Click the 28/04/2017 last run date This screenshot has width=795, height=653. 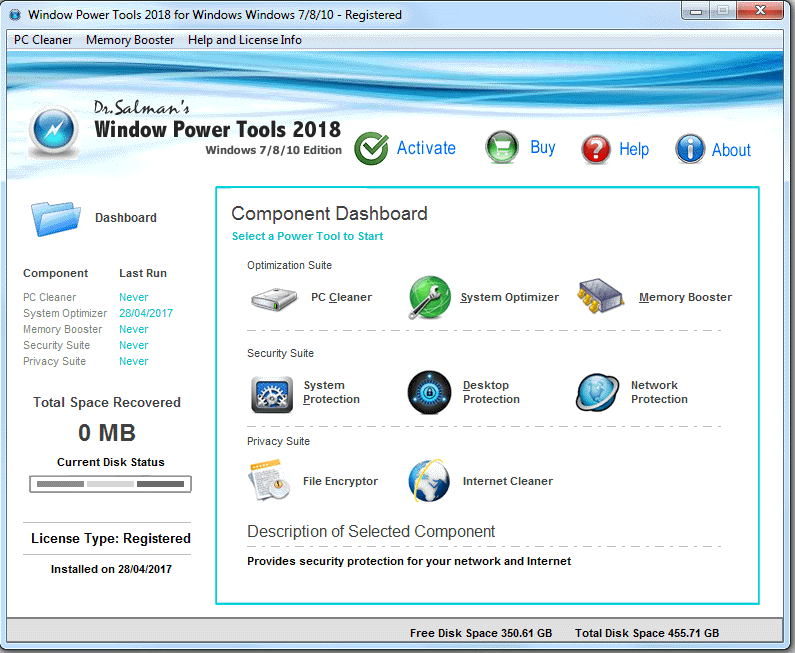click(x=146, y=313)
